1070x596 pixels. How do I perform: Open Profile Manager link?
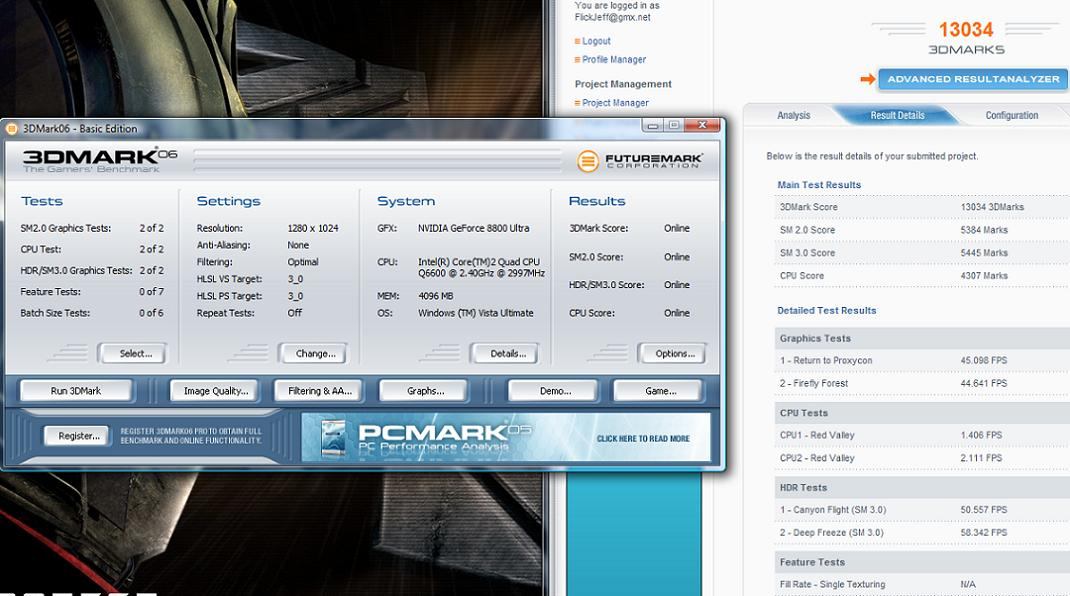[x=613, y=59]
